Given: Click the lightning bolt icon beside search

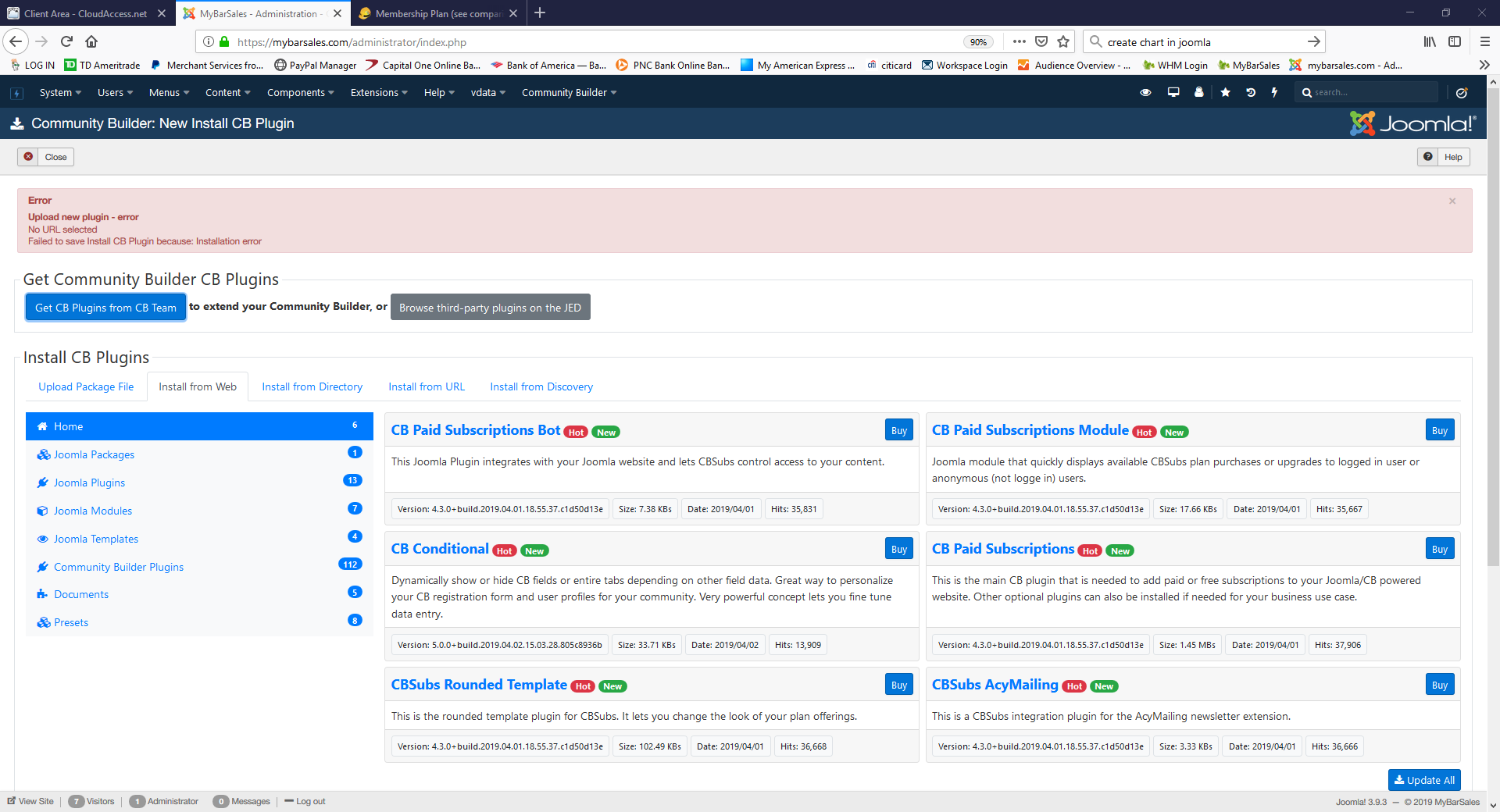Looking at the screenshot, I should pyautogui.click(x=1274, y=92).
